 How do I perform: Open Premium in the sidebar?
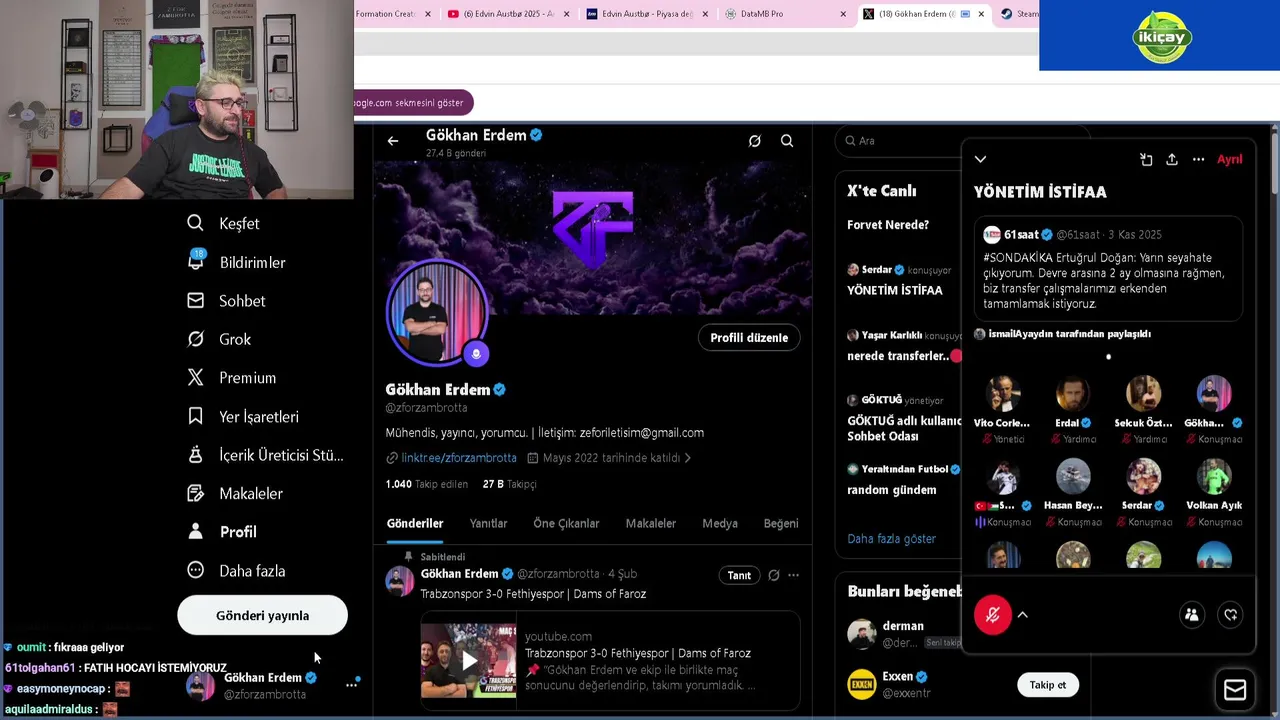tap(232, 378)
